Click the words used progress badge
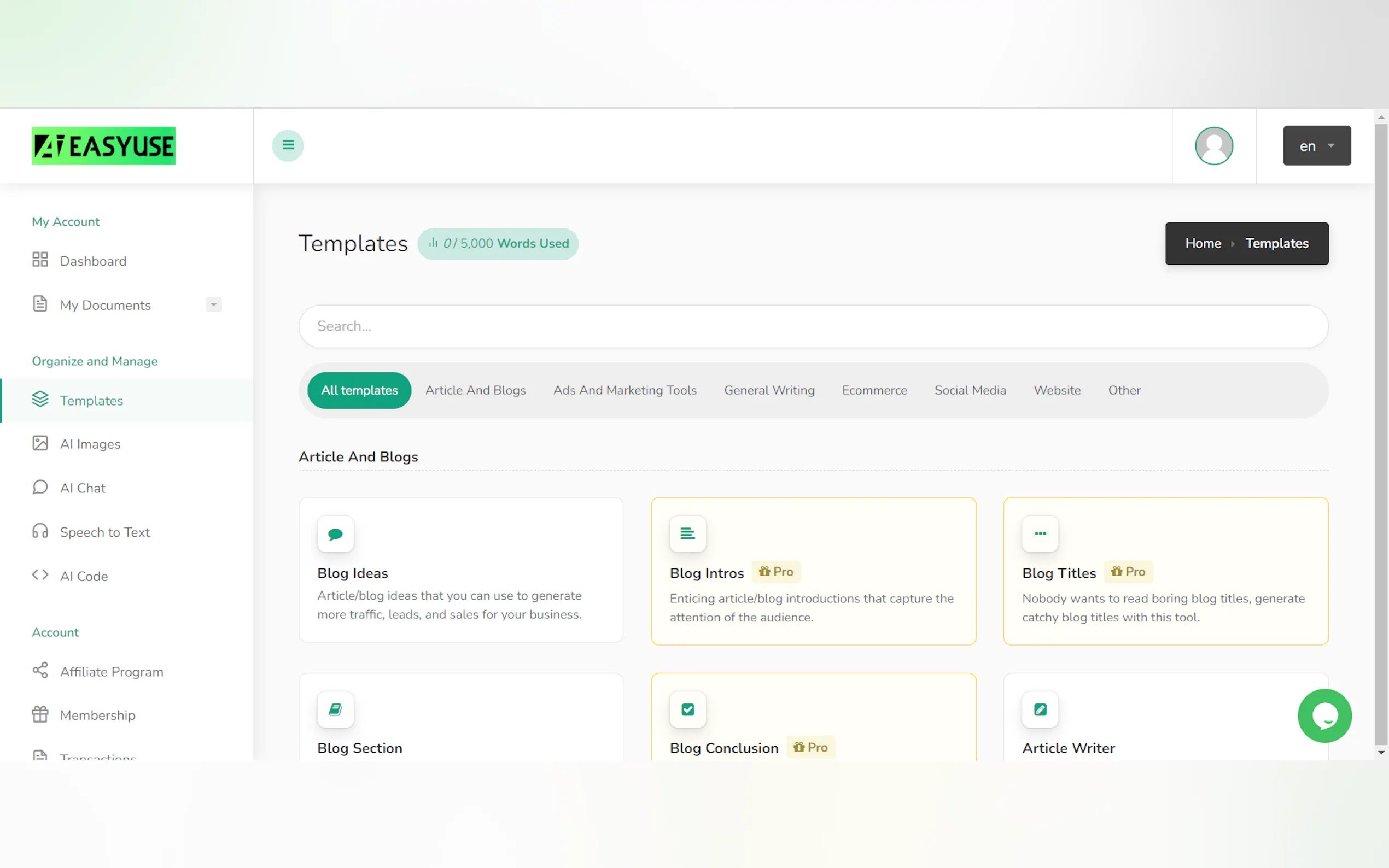Viewport: 1389px width, 868px height. [498, 243]
